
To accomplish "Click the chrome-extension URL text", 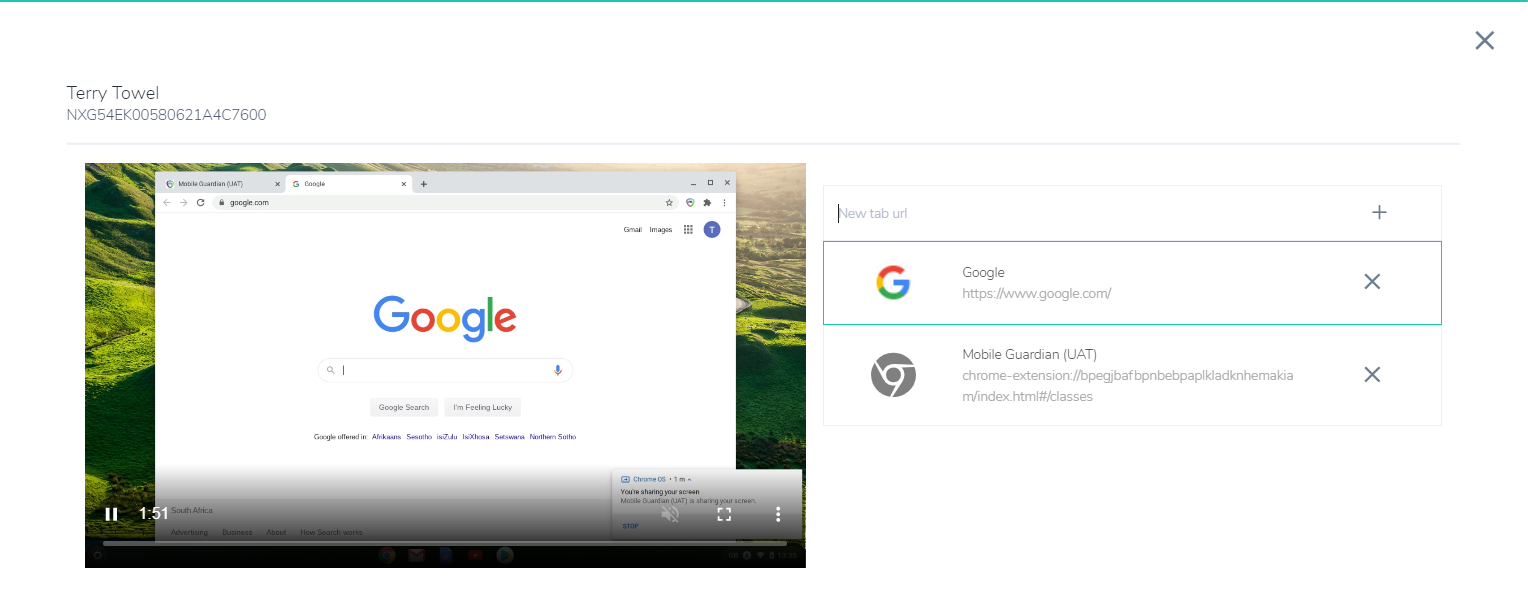I will tap(1128, 386).
